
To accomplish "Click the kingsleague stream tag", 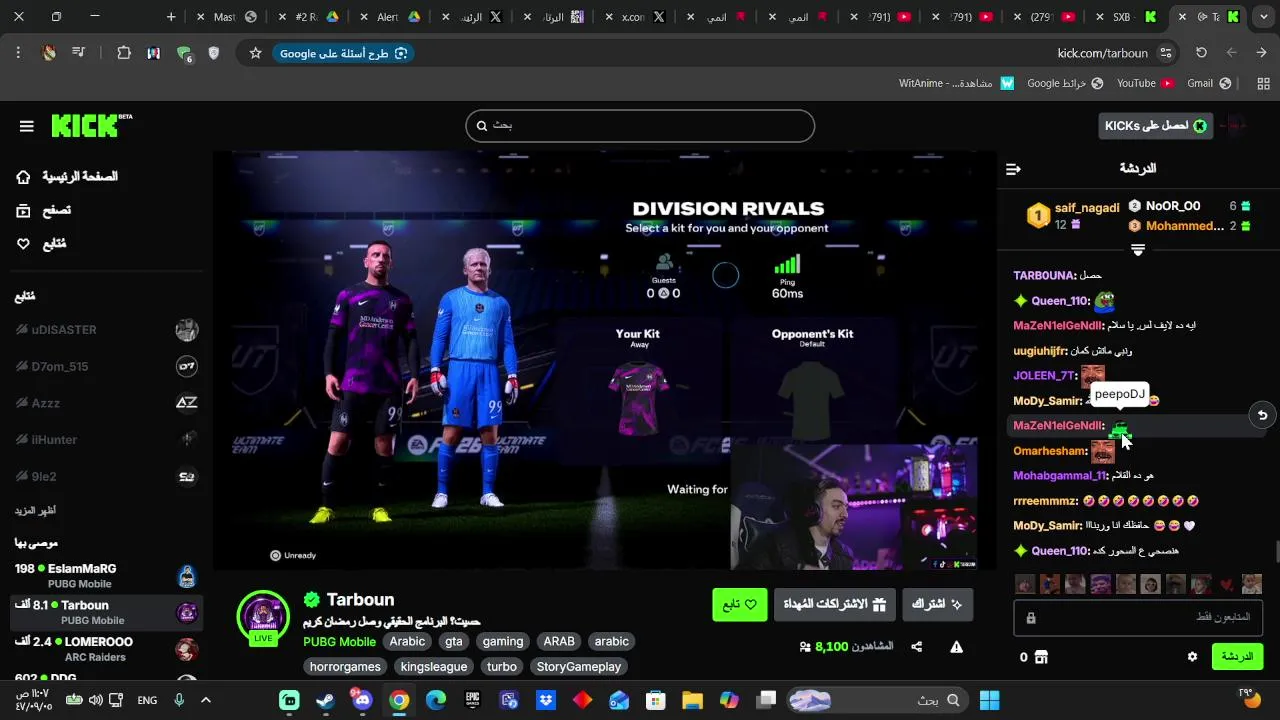I will tap(434, 666).
